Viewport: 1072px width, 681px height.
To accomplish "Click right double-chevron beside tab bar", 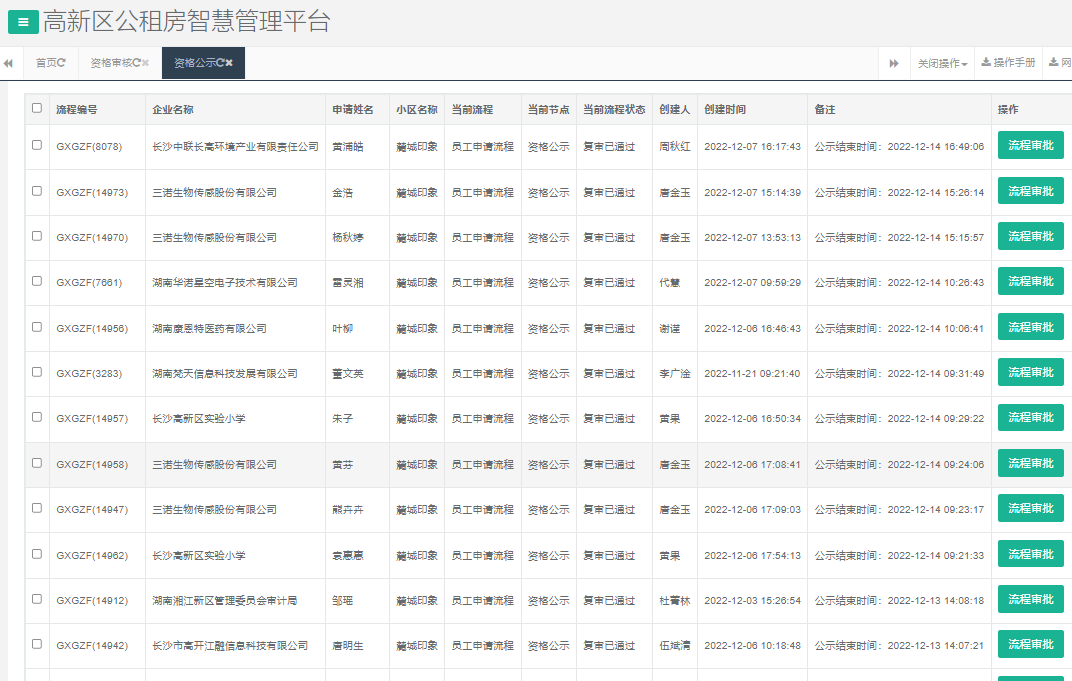I will [x=893, y=62].
